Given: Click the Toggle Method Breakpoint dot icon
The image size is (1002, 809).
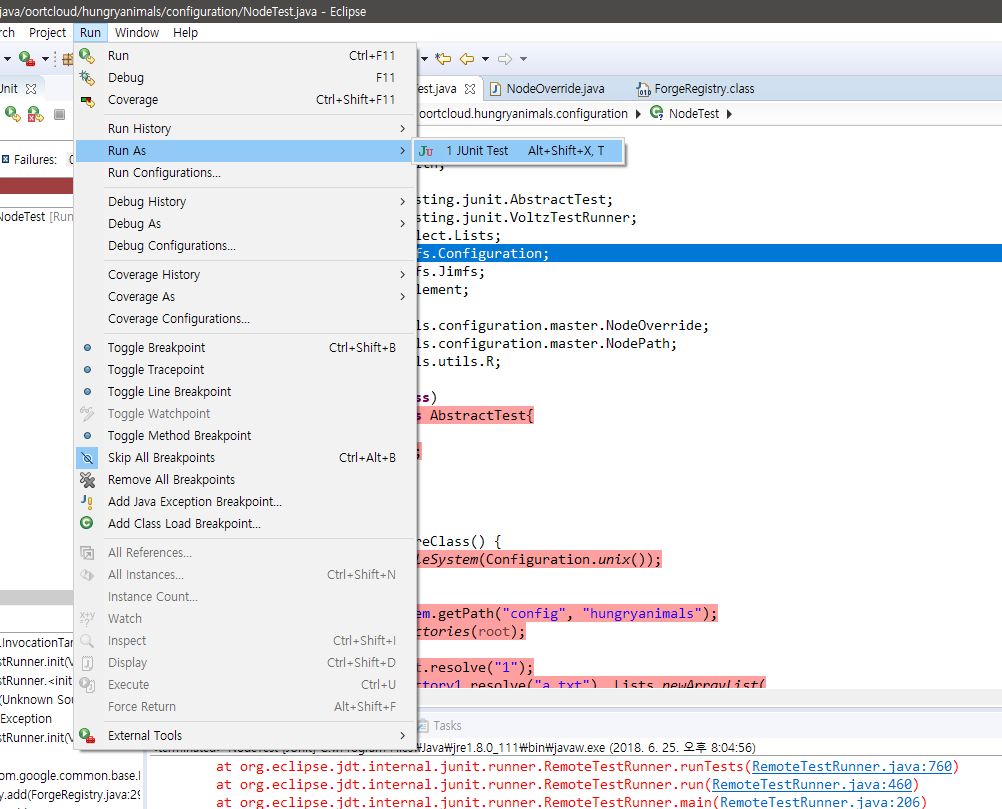Looking at the screenshot, I should coord(88,436).
